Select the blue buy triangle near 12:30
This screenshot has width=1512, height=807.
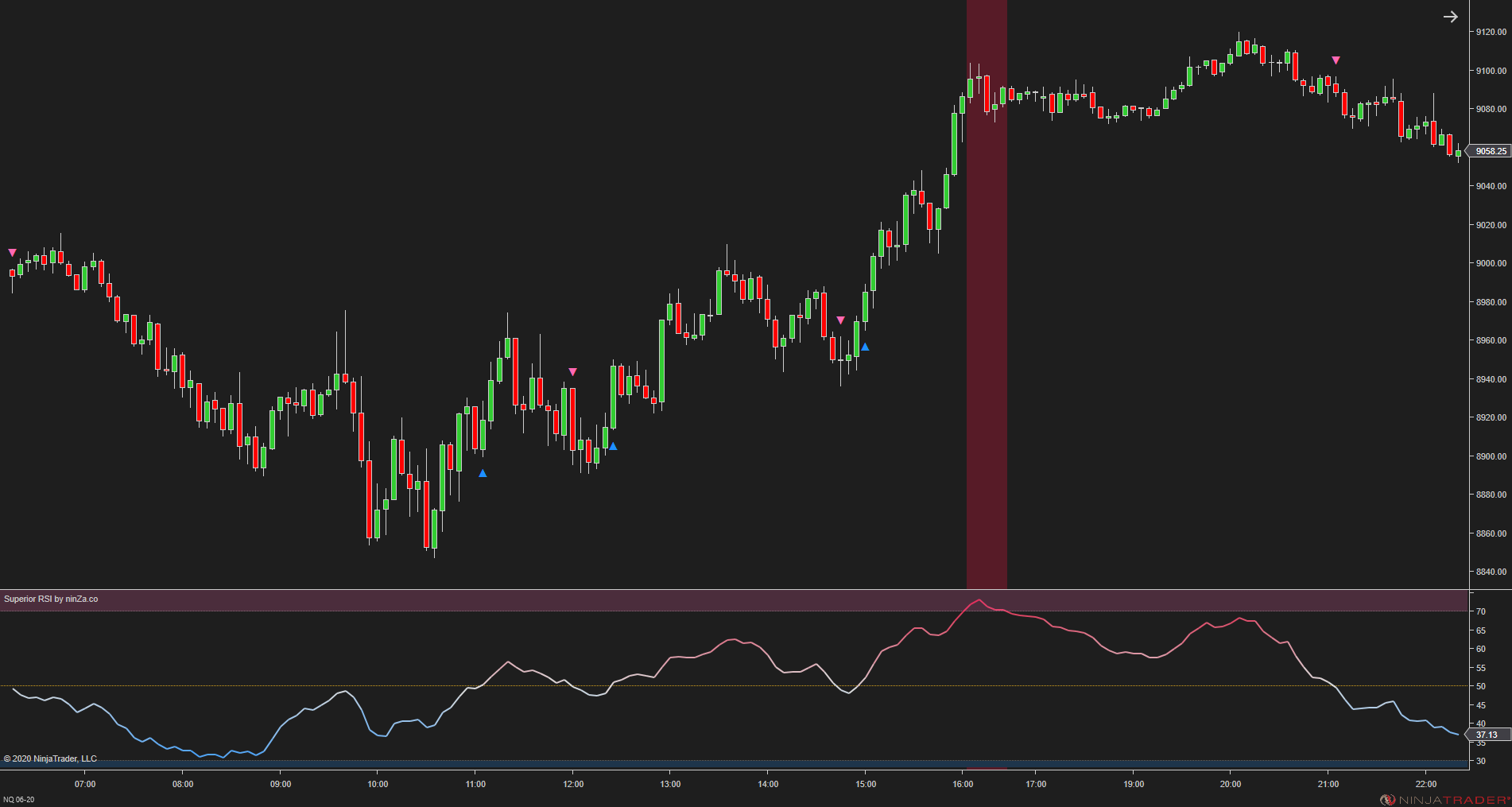(x=612, y=446)
